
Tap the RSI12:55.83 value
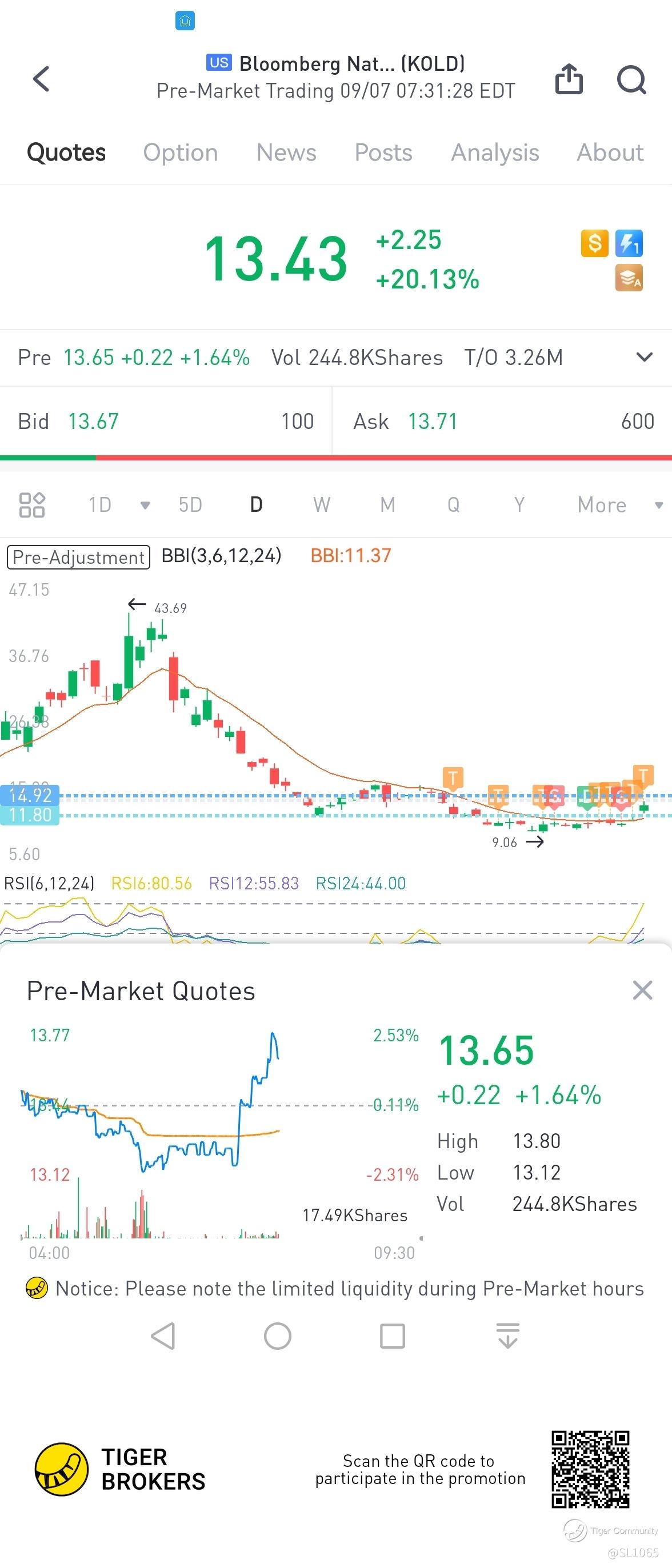tap(254, 883)
